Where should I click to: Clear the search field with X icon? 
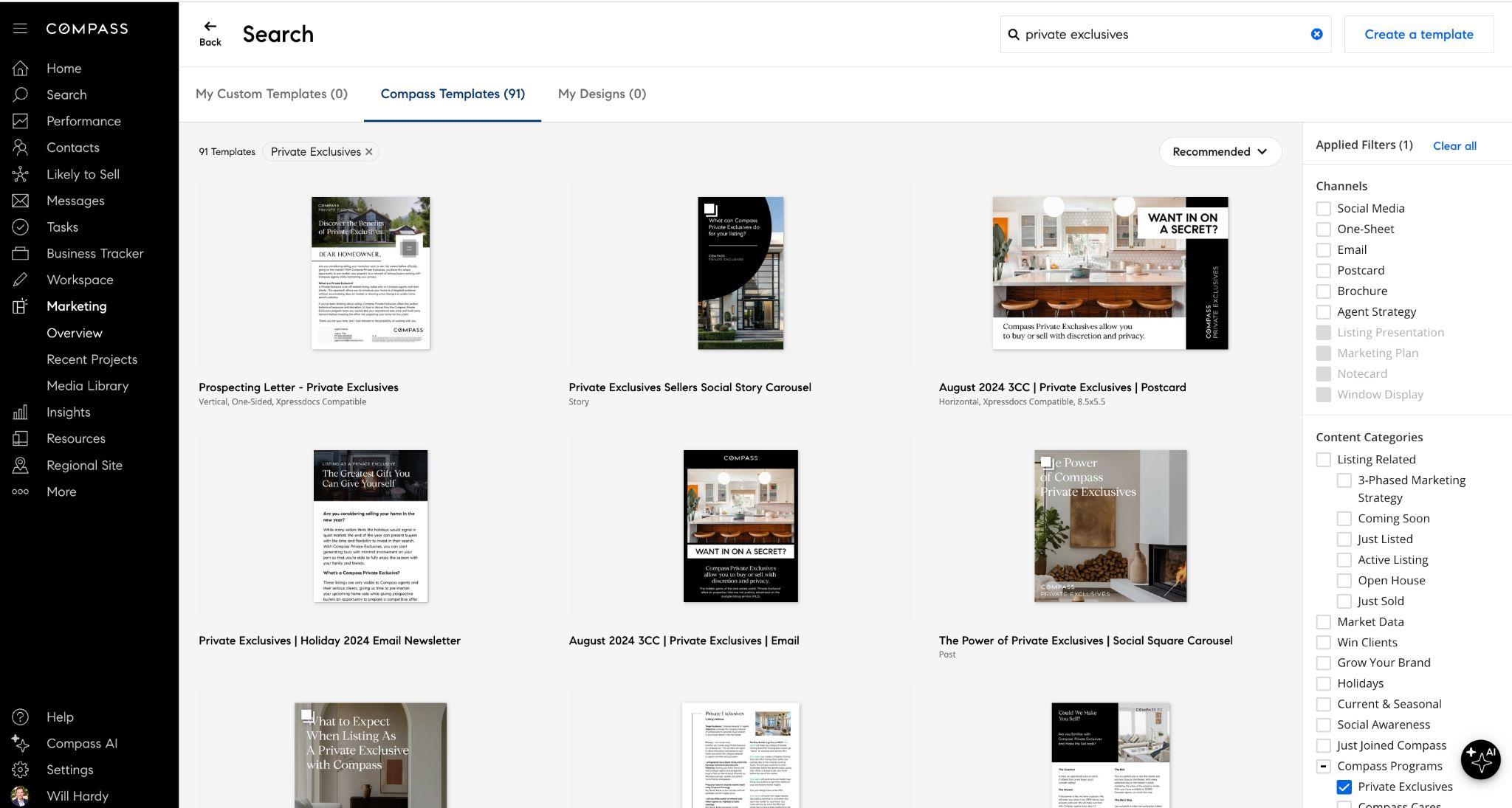tap(1316, 34)
